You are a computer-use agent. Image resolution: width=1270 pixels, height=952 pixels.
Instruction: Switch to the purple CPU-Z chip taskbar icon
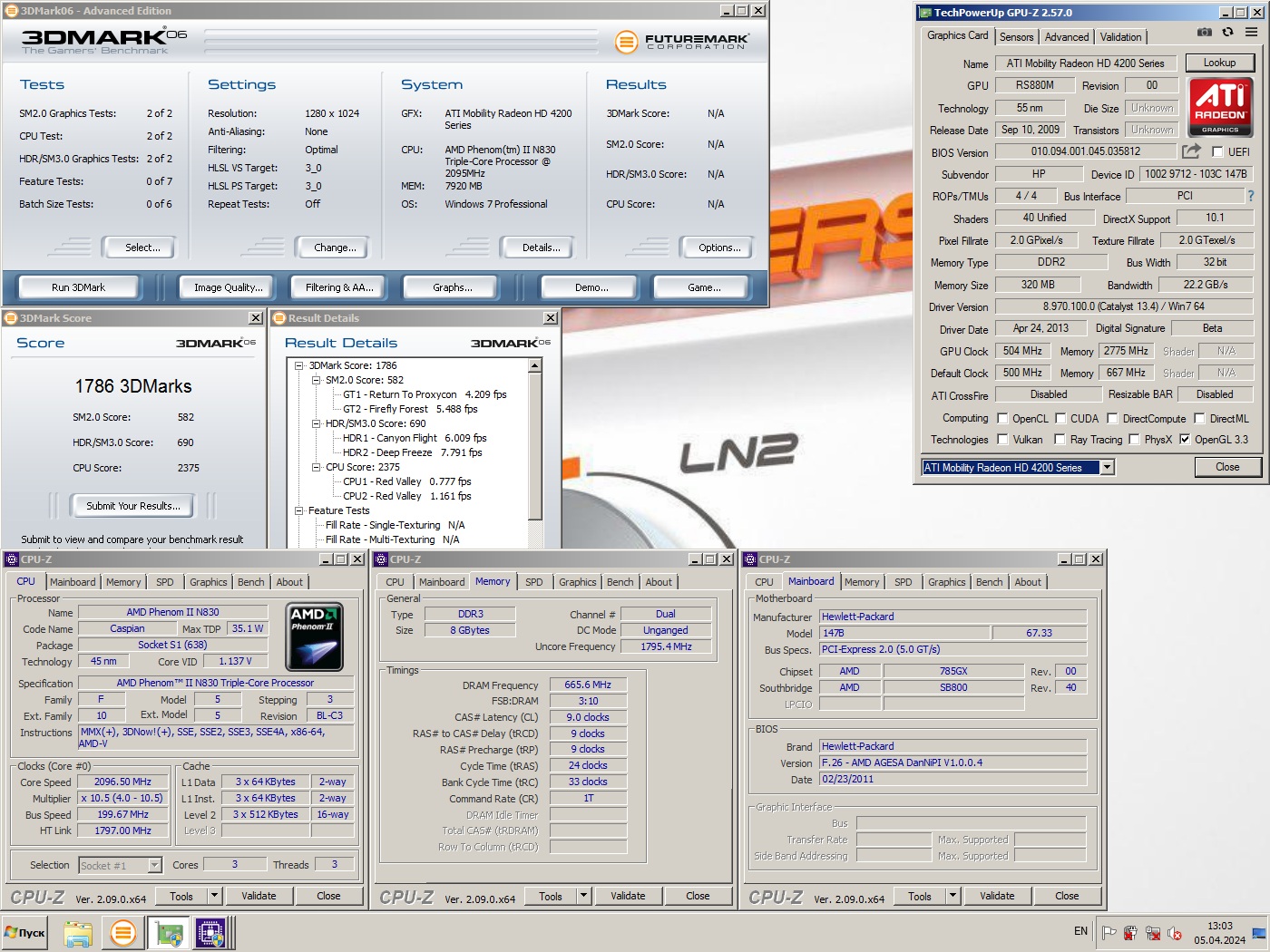[x=210, y=932]
